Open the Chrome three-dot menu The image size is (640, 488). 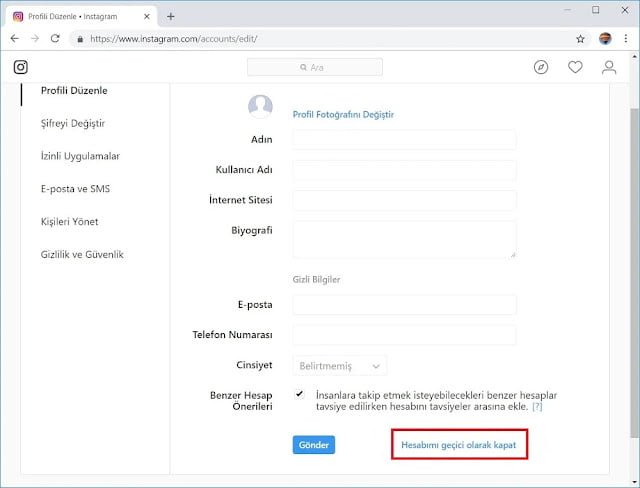tap(626, 38)
